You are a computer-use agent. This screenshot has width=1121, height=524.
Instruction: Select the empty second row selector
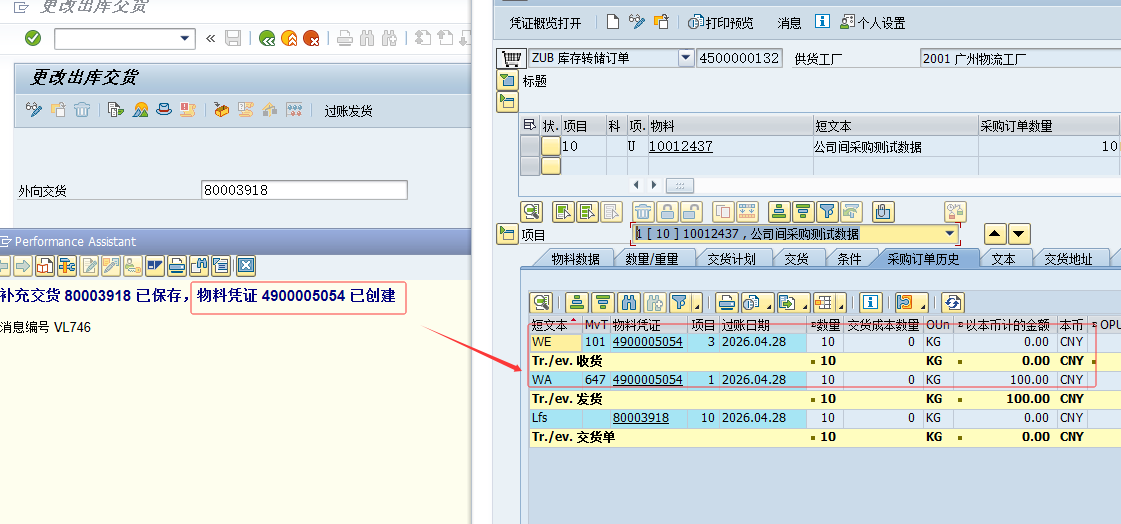click(x=529, y=166)
